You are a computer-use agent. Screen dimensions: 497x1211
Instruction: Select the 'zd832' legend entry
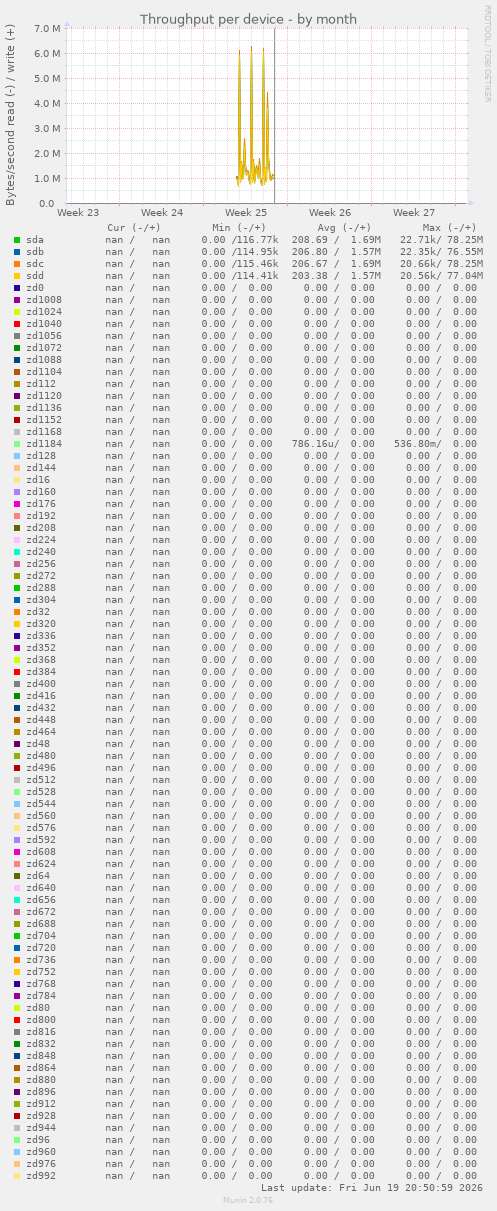coord(41,1044)
